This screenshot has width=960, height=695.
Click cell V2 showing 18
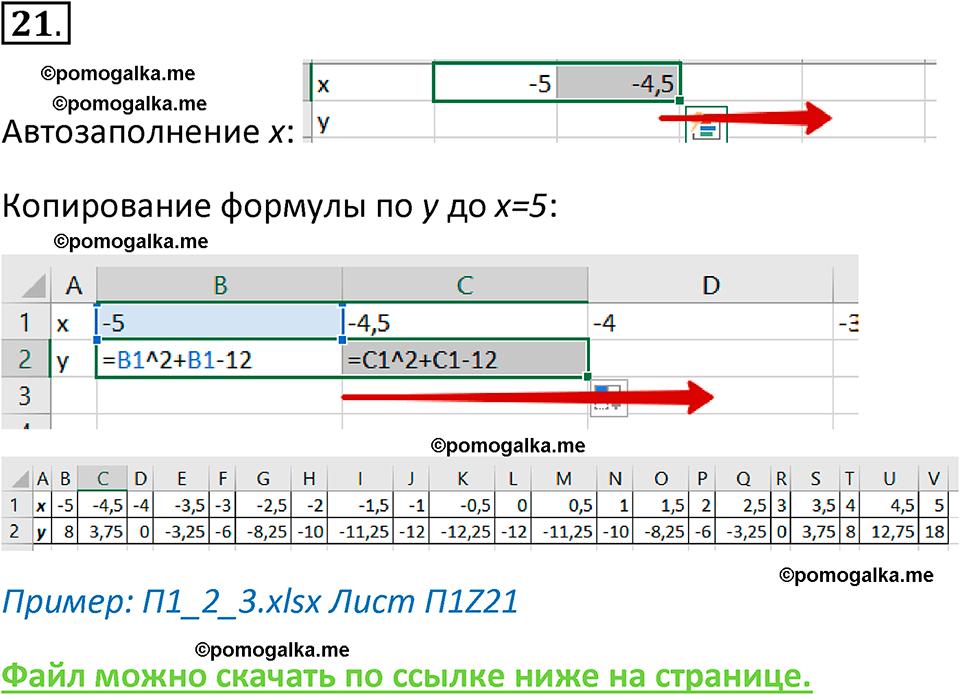click(x=934, y=531)
